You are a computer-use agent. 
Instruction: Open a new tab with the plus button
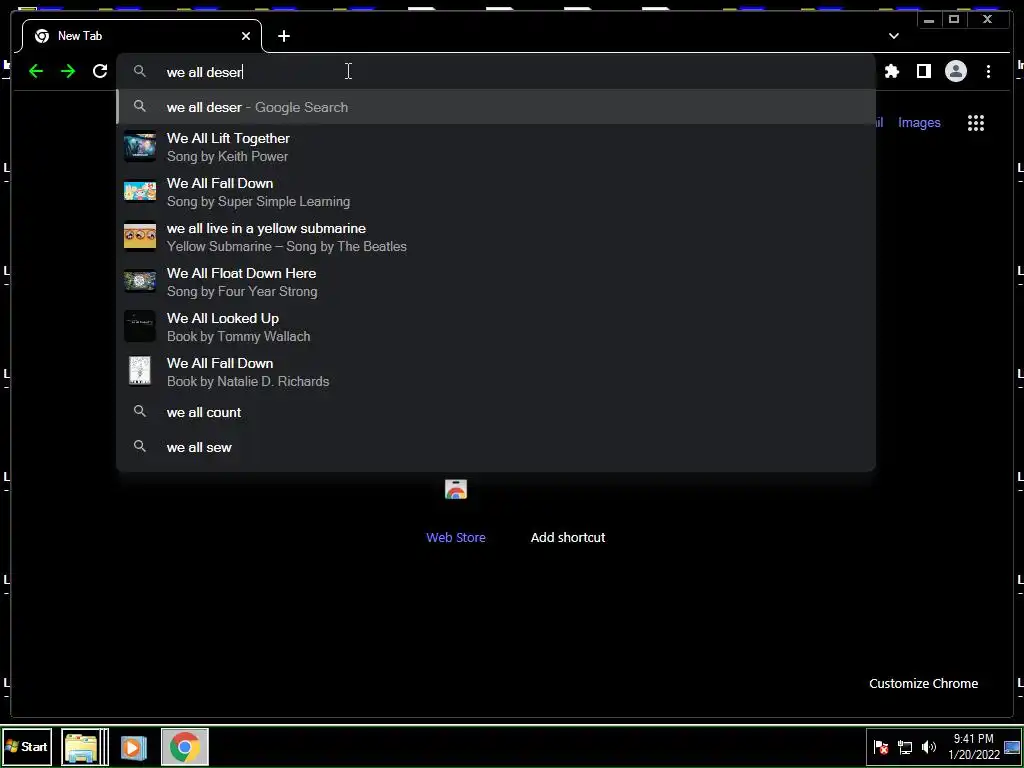283,36
